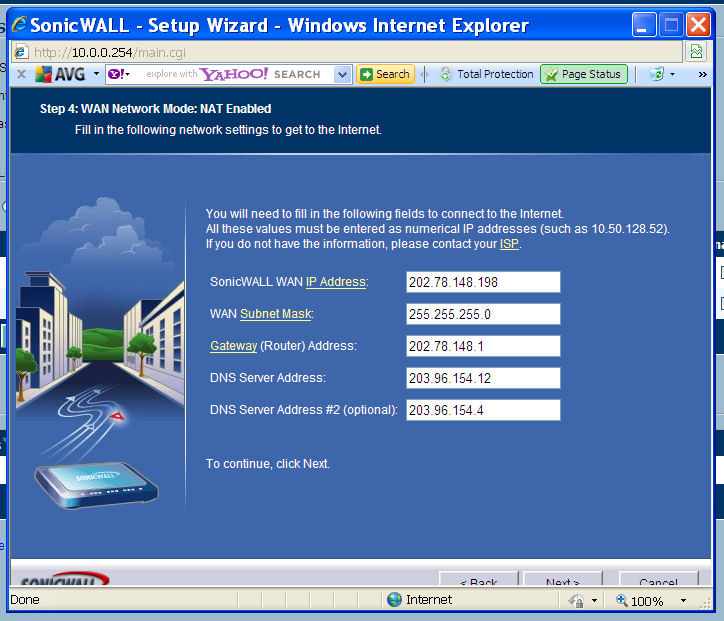The image size is (724, 621).
Task: Maximize the Setup Wizard window
Action: tap(671, 25)
